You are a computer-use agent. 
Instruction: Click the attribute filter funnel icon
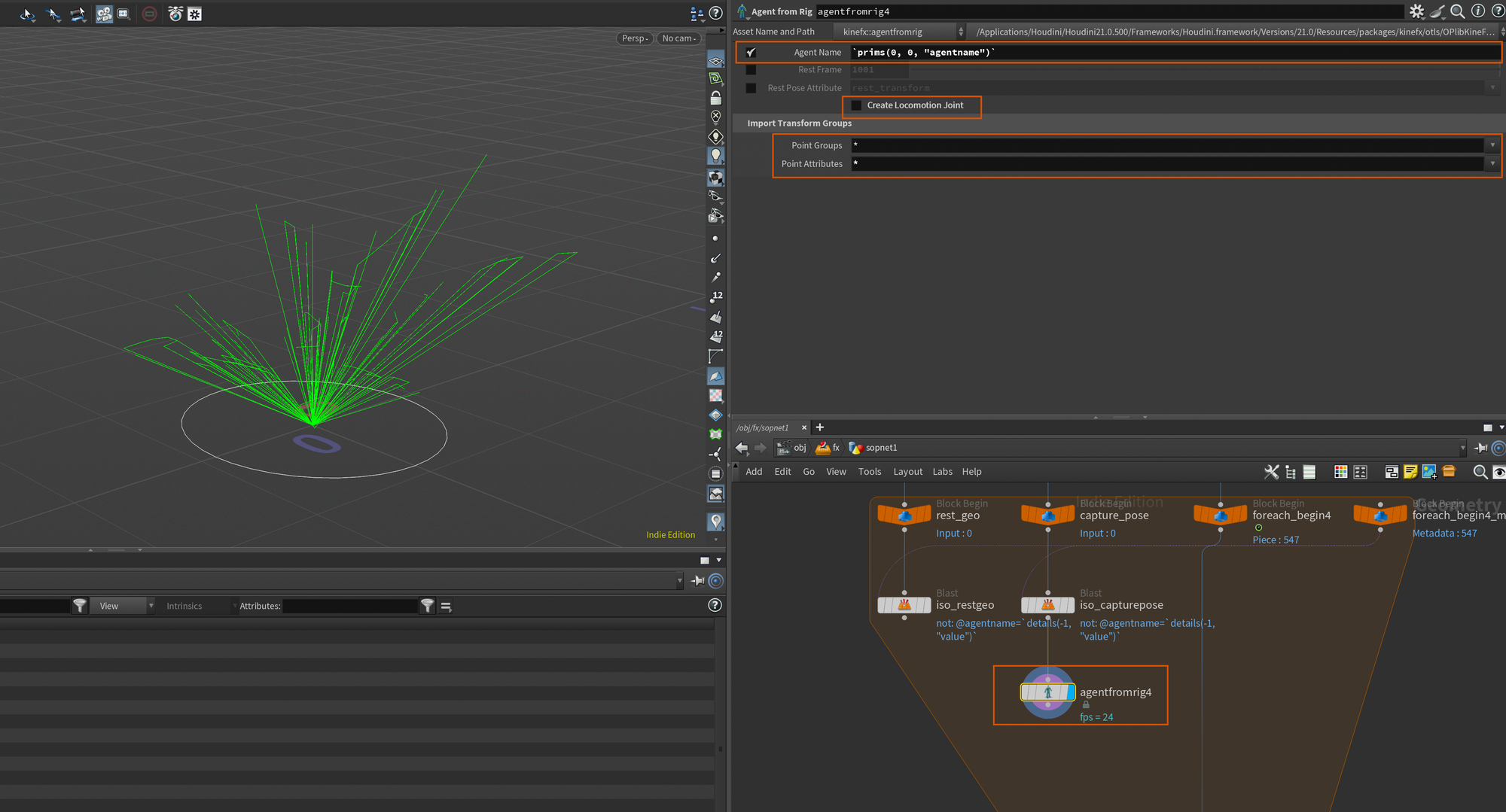(427, 606)
